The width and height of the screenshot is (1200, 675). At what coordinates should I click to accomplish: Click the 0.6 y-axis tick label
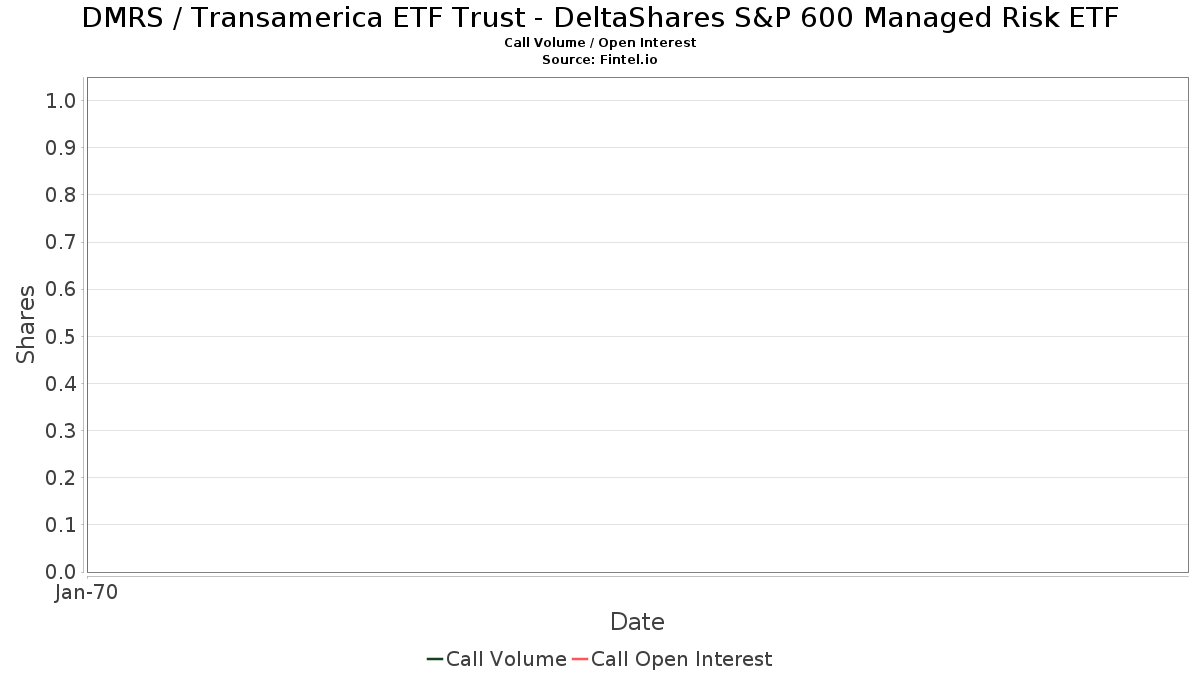[x=61, y=289]
